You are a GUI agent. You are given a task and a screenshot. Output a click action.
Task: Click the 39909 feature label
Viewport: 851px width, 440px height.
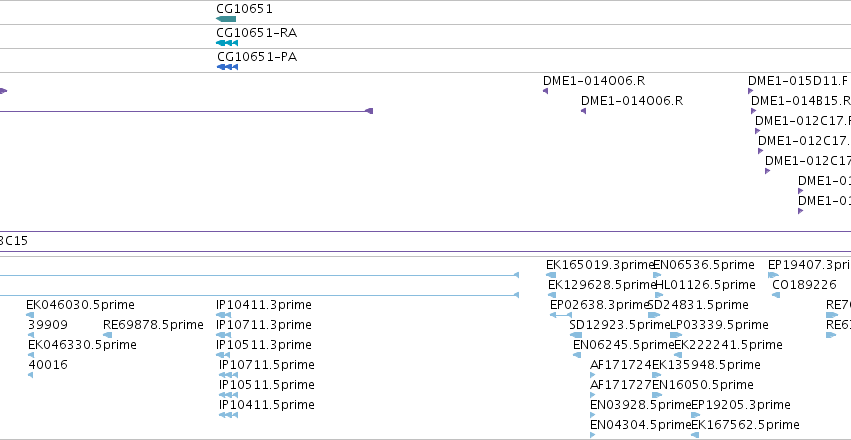pos(48,325)
